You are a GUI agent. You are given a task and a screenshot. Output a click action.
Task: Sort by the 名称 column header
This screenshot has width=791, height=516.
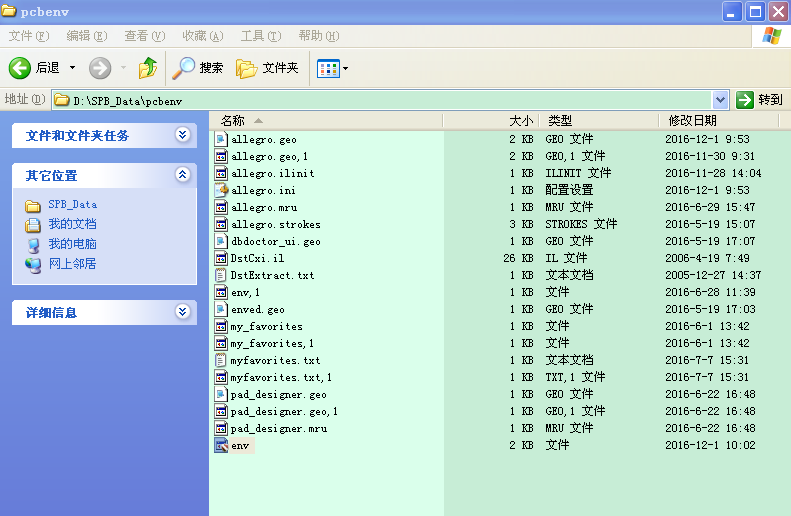326,121
